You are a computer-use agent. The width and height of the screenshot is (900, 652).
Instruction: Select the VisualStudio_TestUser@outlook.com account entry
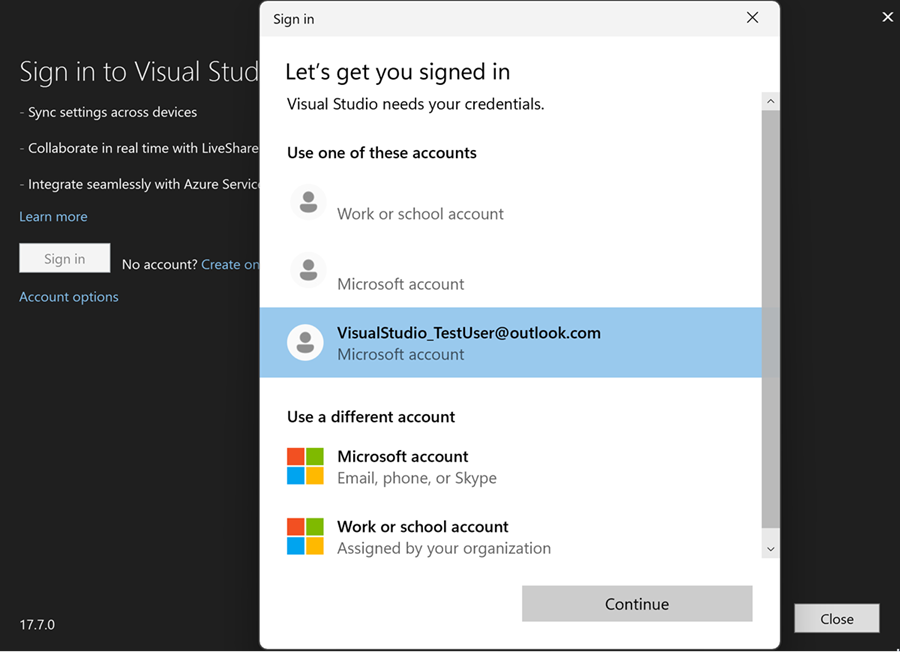coord(469,343)
